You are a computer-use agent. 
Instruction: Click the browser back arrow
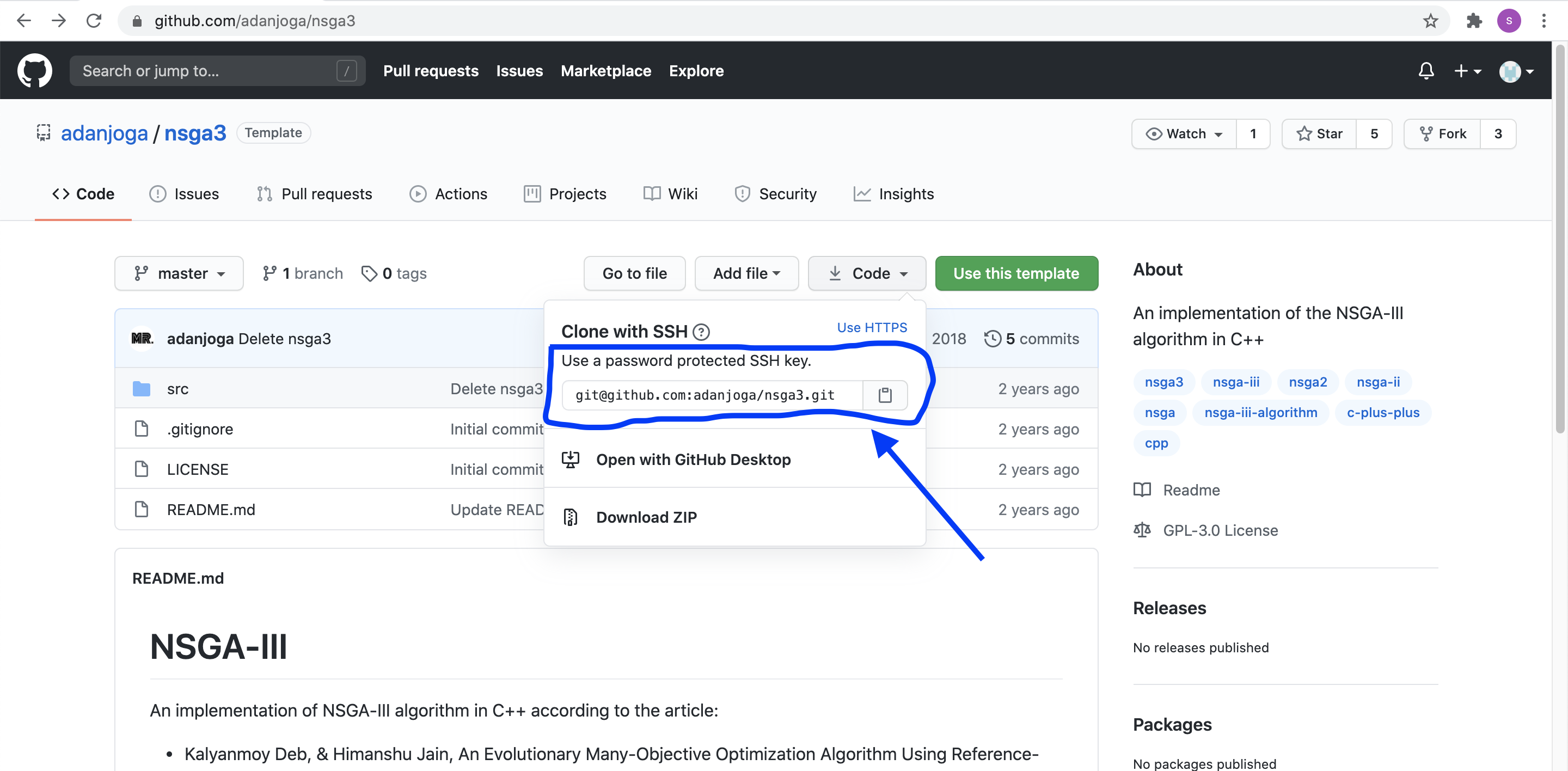click(24, 21)
